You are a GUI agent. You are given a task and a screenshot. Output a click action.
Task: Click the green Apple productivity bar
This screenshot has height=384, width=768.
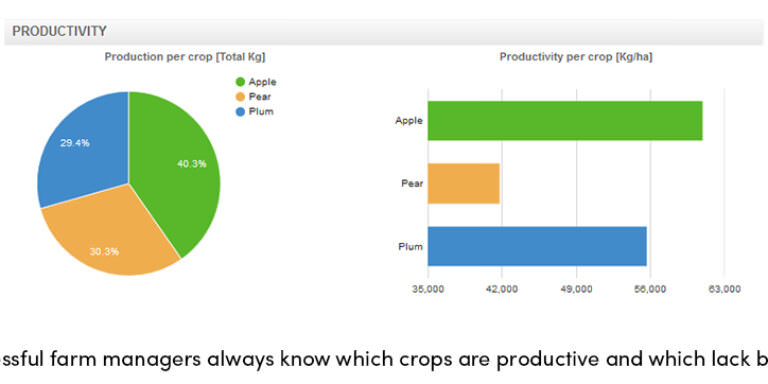click(565, 120)
